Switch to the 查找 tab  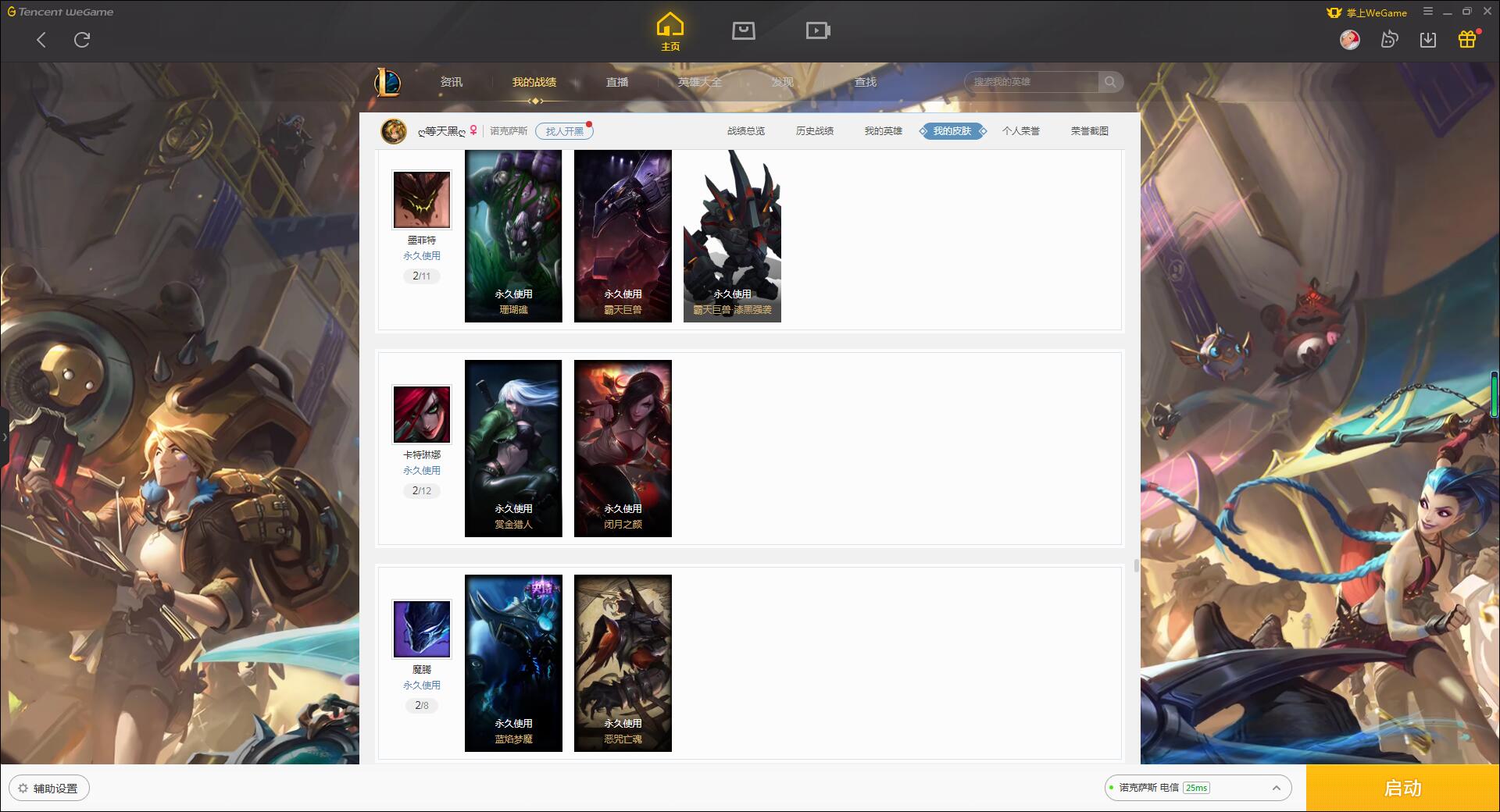866,82
